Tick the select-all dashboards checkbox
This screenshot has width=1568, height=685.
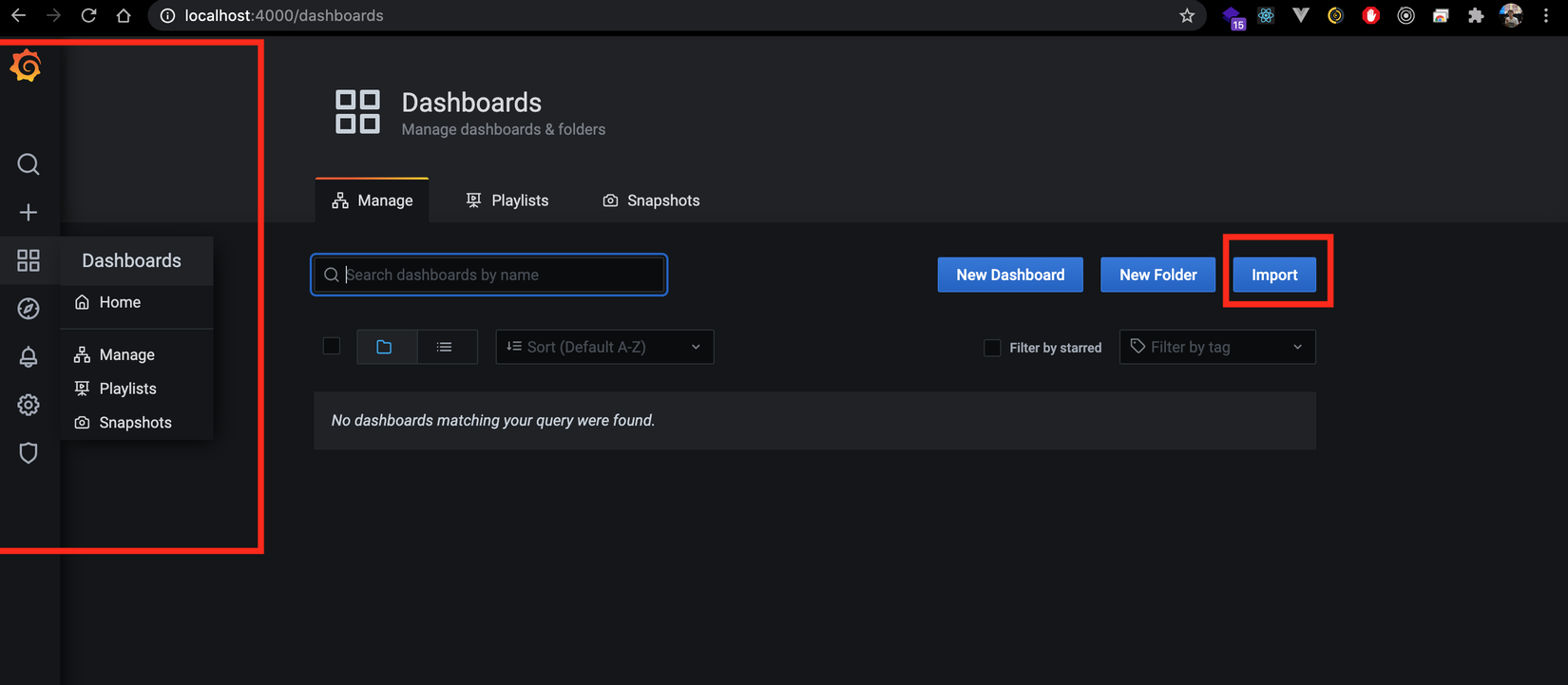tap(332, 346)
